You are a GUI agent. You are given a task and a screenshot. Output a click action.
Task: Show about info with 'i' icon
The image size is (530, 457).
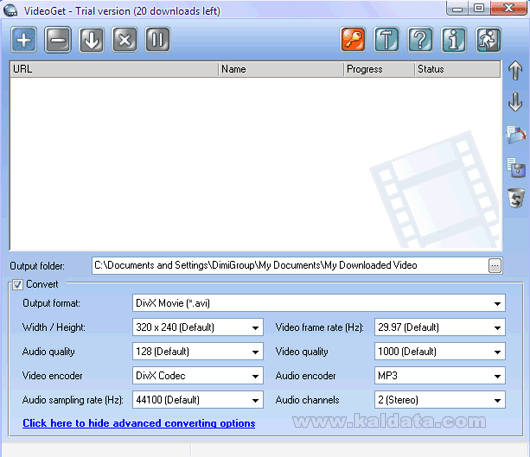454,40
